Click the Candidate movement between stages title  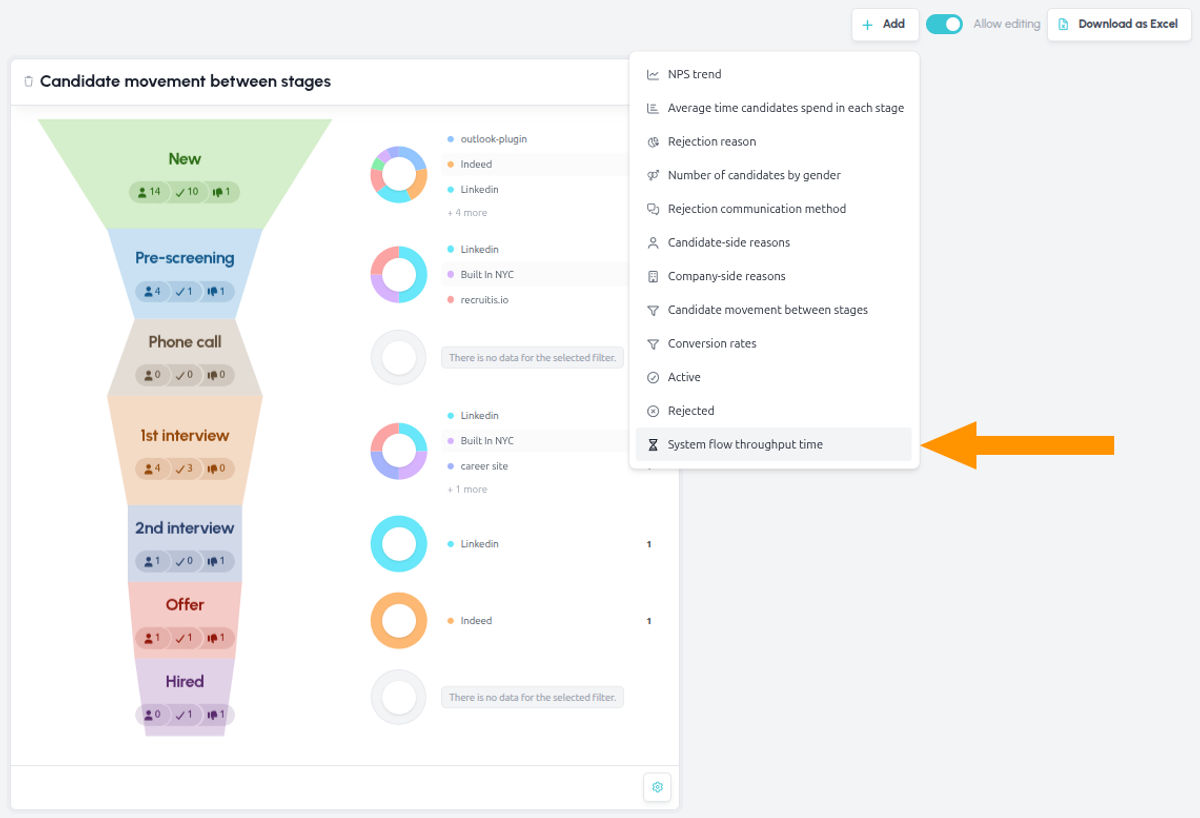185,82
